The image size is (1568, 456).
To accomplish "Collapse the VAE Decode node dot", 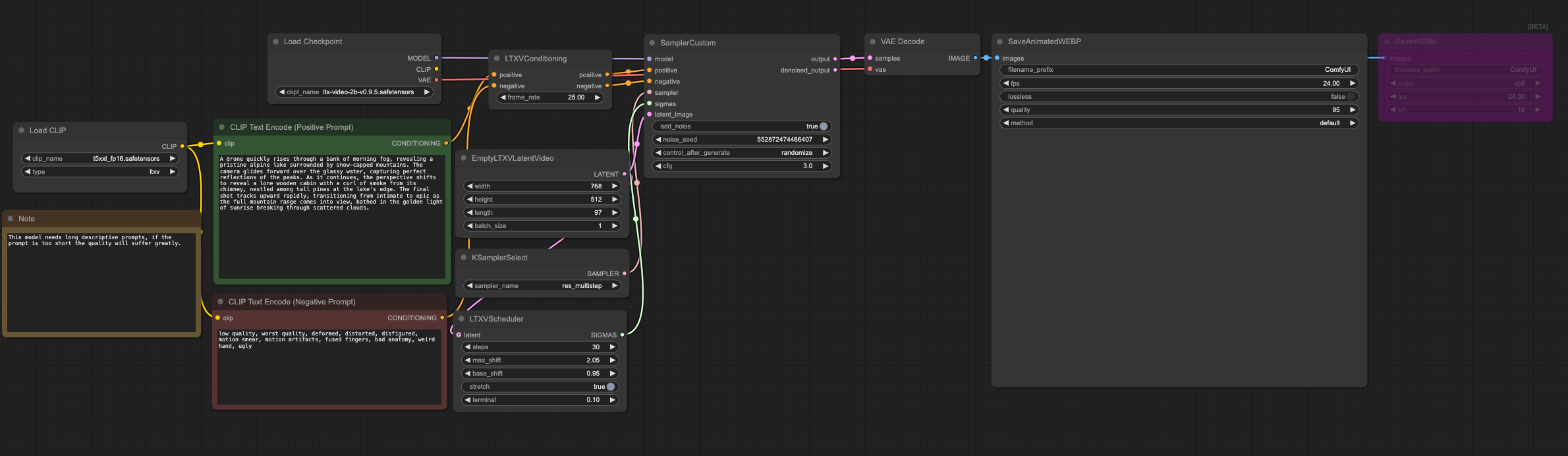I will click(x=873, y=42).
